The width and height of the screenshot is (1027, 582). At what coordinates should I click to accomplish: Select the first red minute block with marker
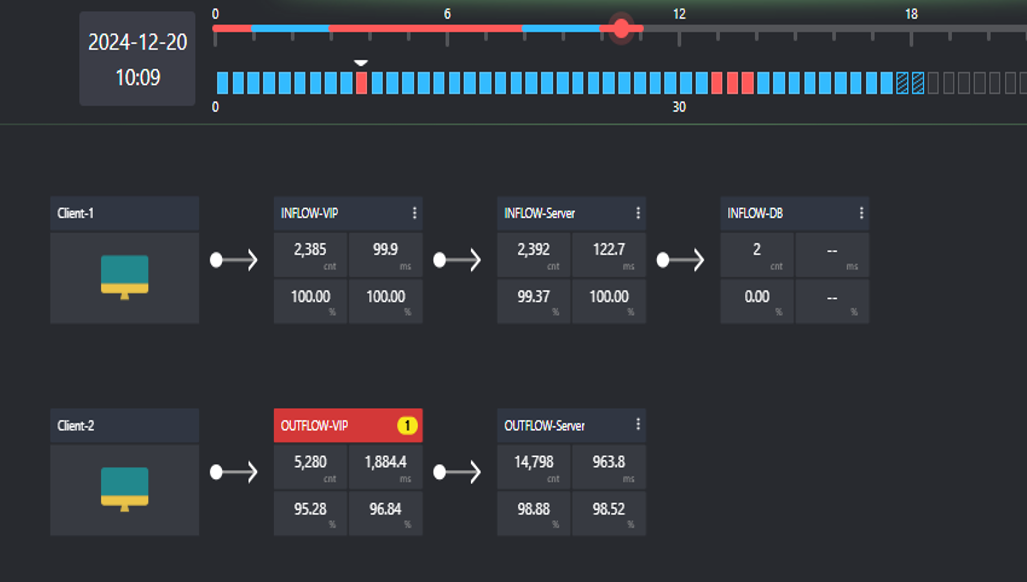pyautogui.click(x=361, y=83)
